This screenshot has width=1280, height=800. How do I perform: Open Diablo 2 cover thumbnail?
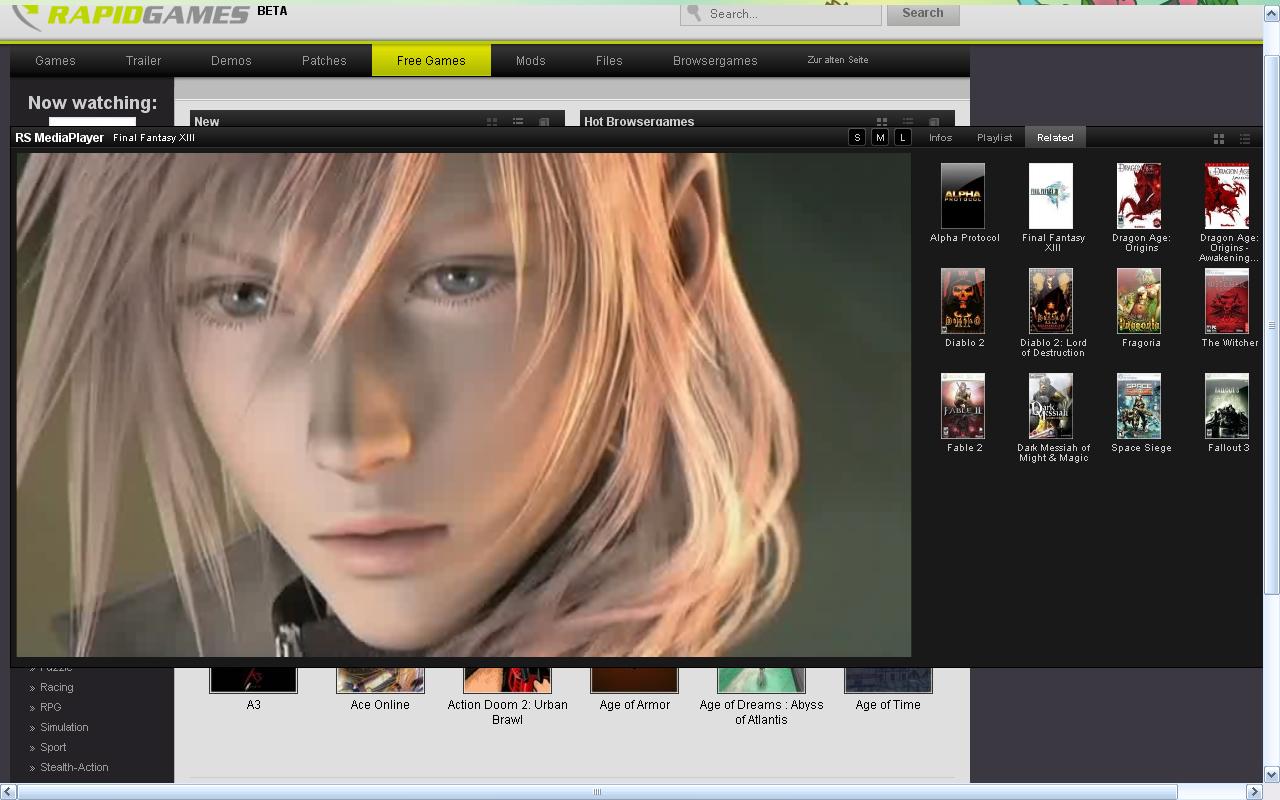pyautogui.click(x=963, y=301)
